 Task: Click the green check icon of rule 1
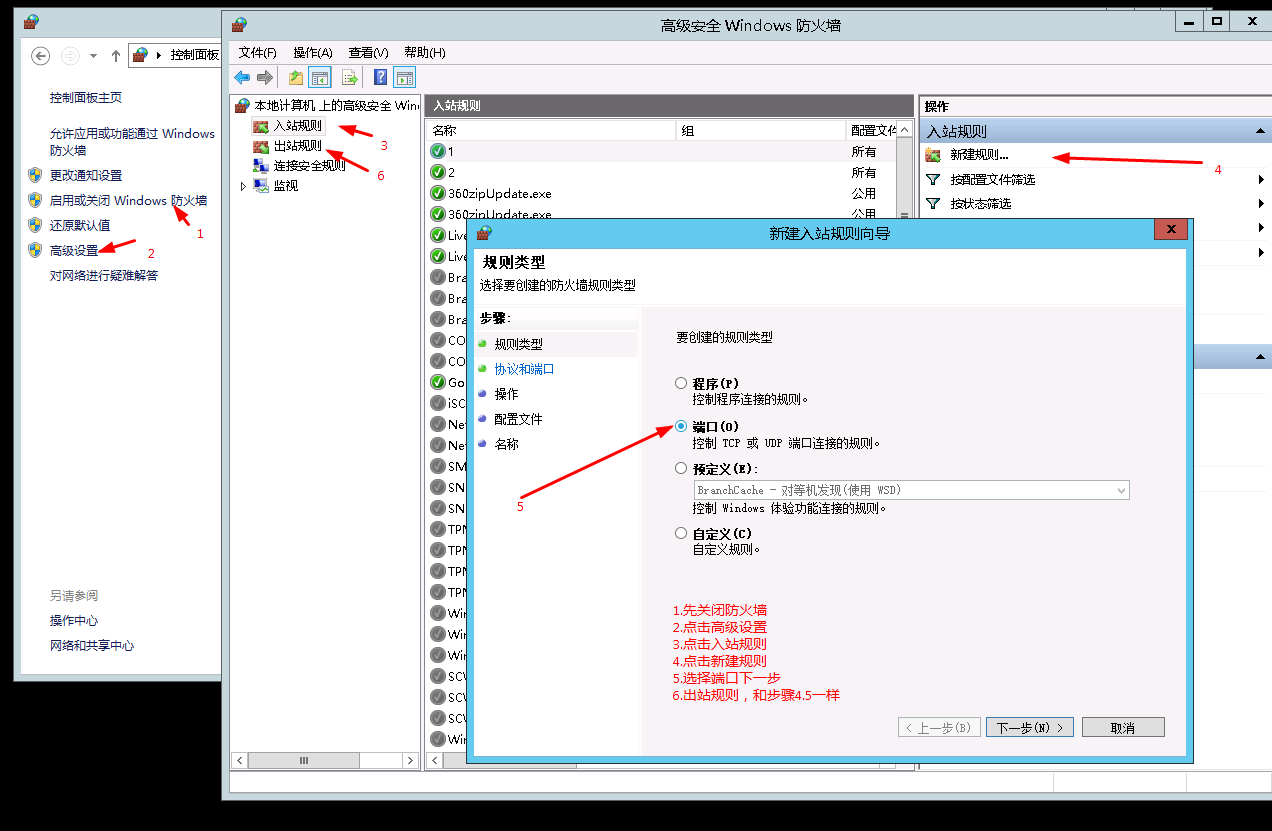tap(438, 151)
